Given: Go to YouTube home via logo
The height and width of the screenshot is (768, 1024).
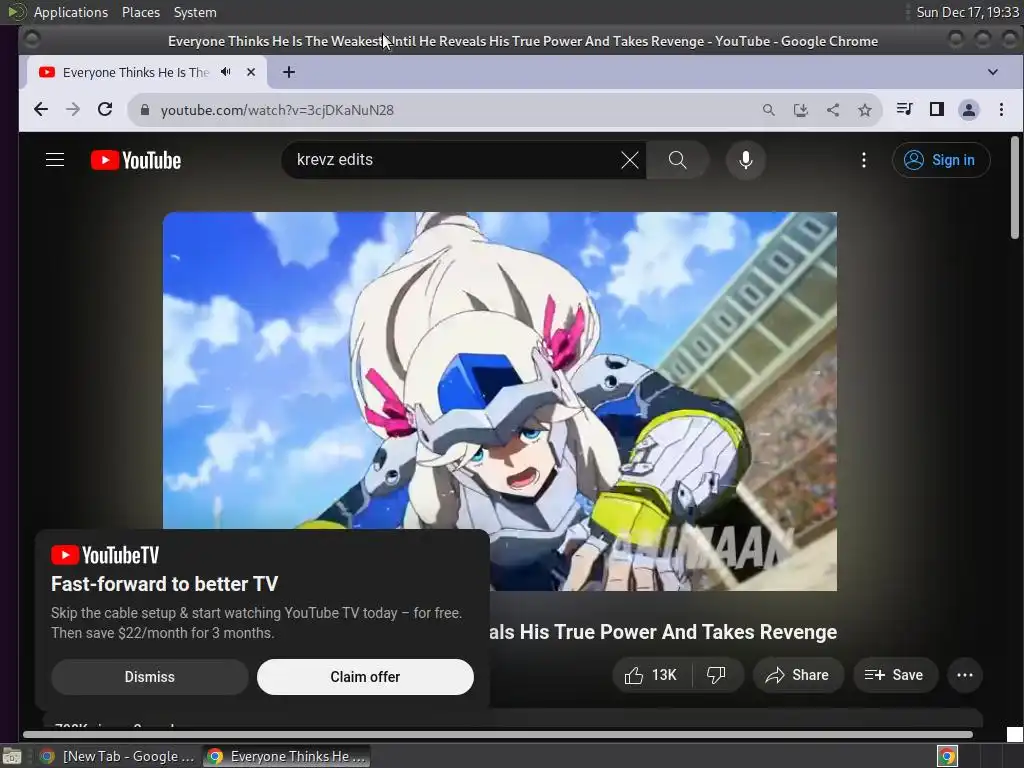Looking at the screenshot, I should (136, 160).
